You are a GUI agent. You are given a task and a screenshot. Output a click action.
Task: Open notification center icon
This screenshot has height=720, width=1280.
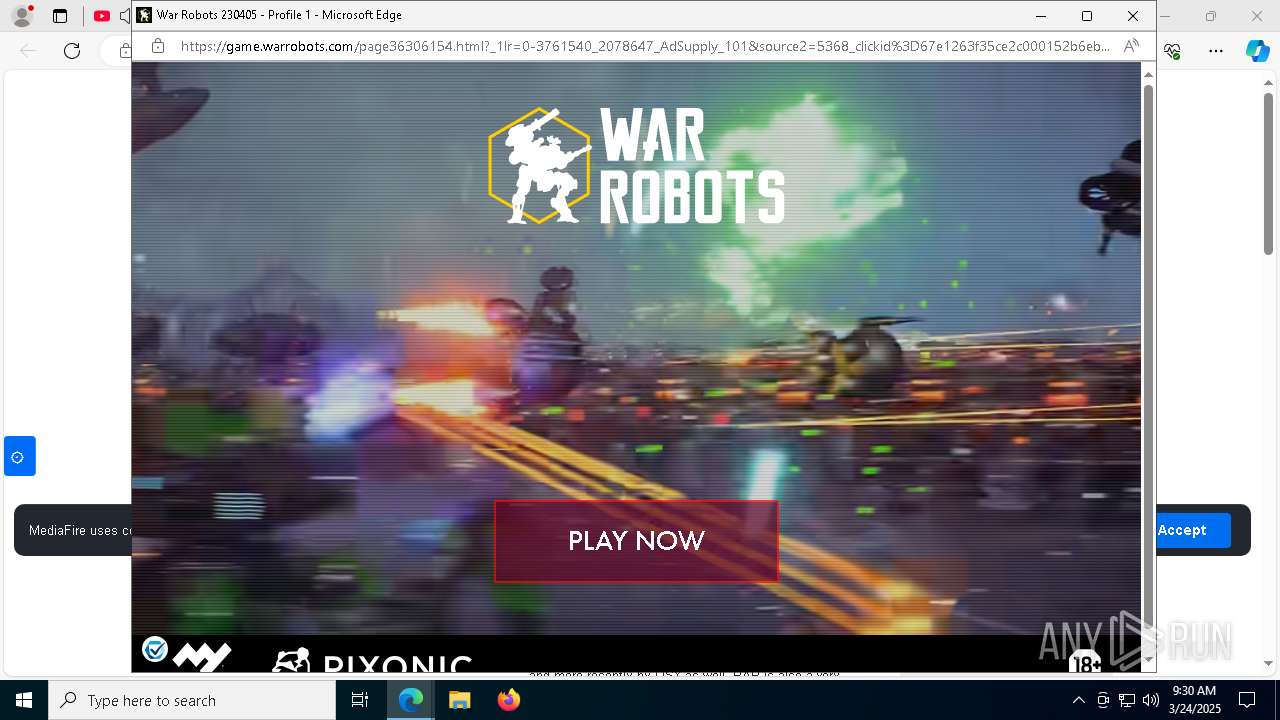pos(1247,700)
